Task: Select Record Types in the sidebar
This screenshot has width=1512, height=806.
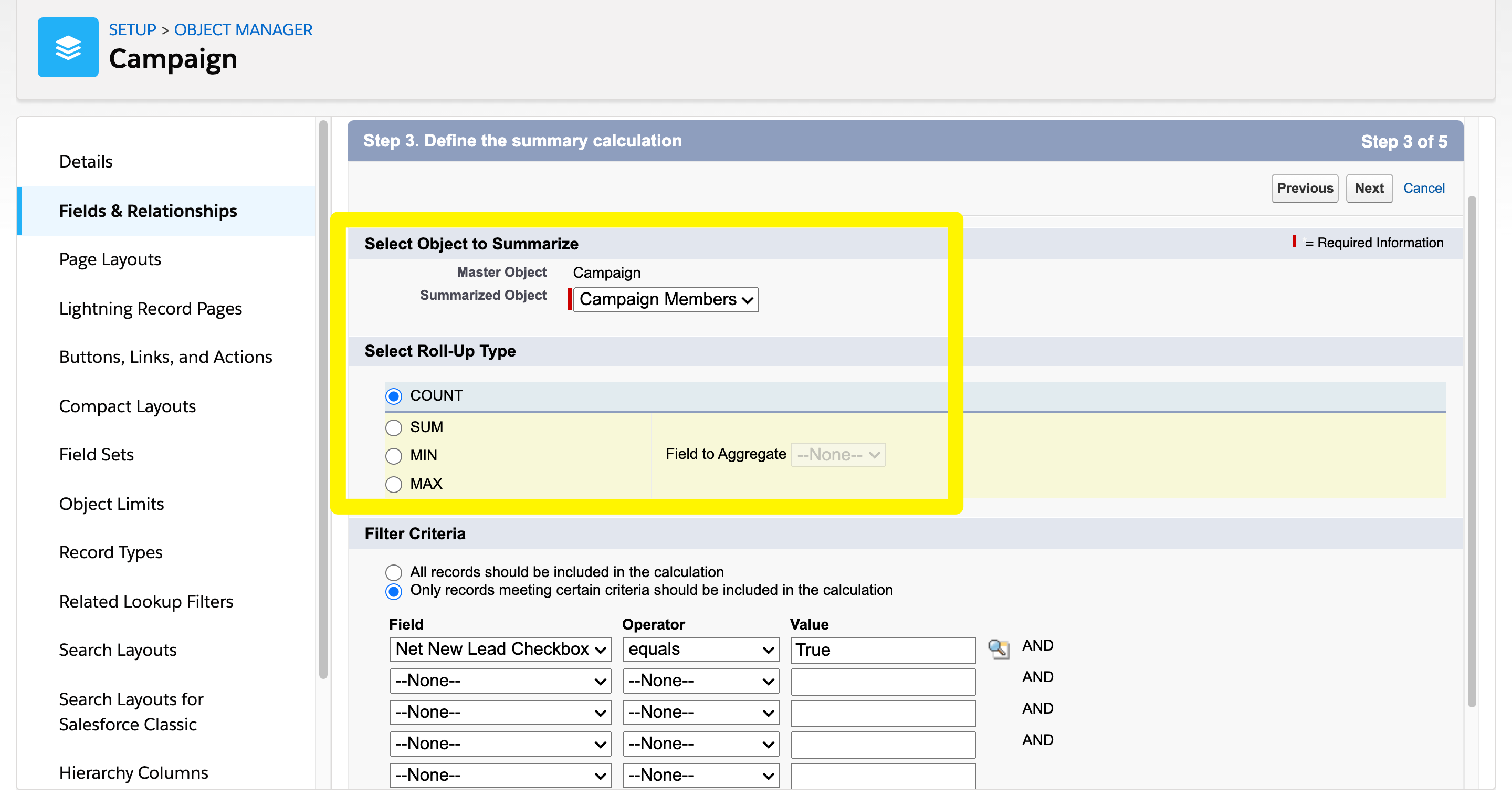Action: [110, 552]
